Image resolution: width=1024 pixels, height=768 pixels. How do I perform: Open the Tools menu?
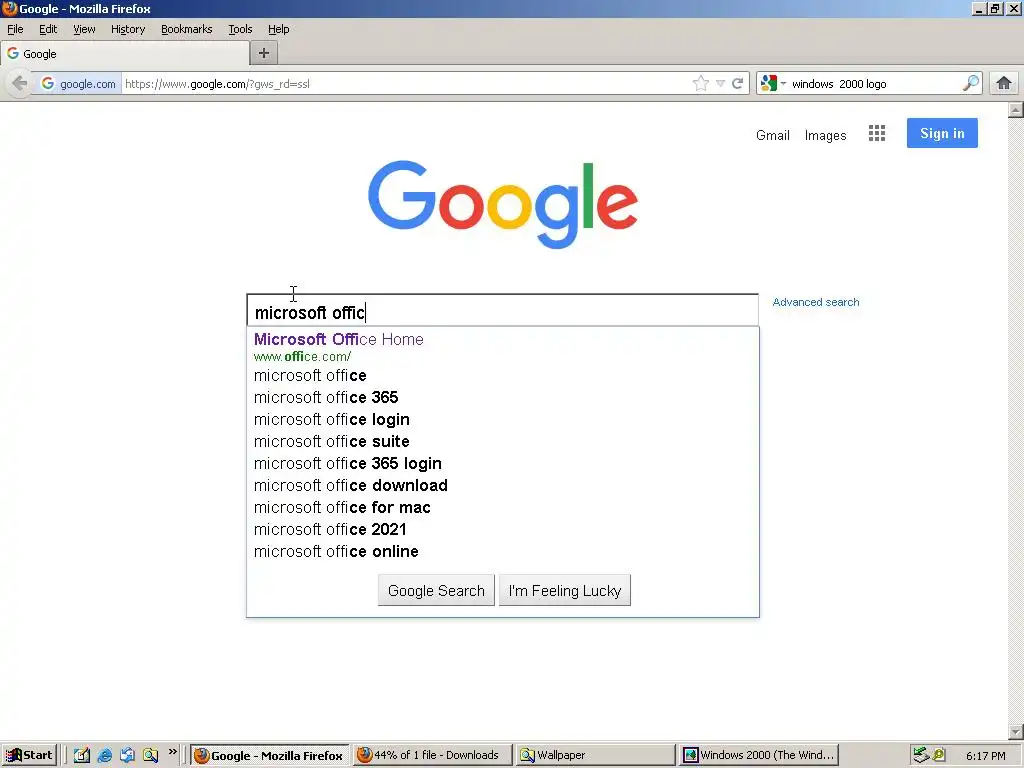[240, 29]
